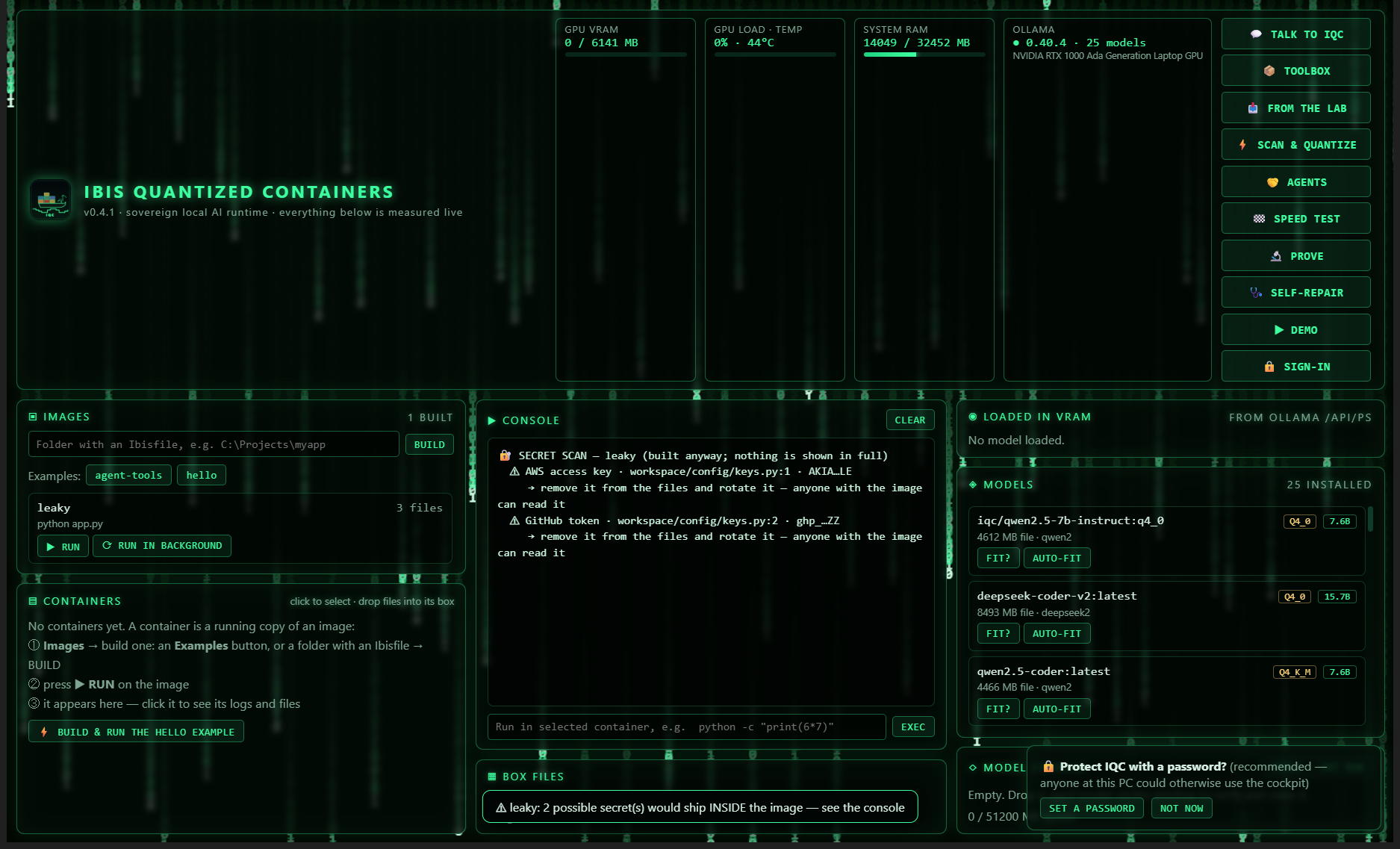Auto-fit the iqc/qwen2.5-7b-instruct model
Image resolution: width=1400 pixels, height=849 pixels.
[1057, 558]
